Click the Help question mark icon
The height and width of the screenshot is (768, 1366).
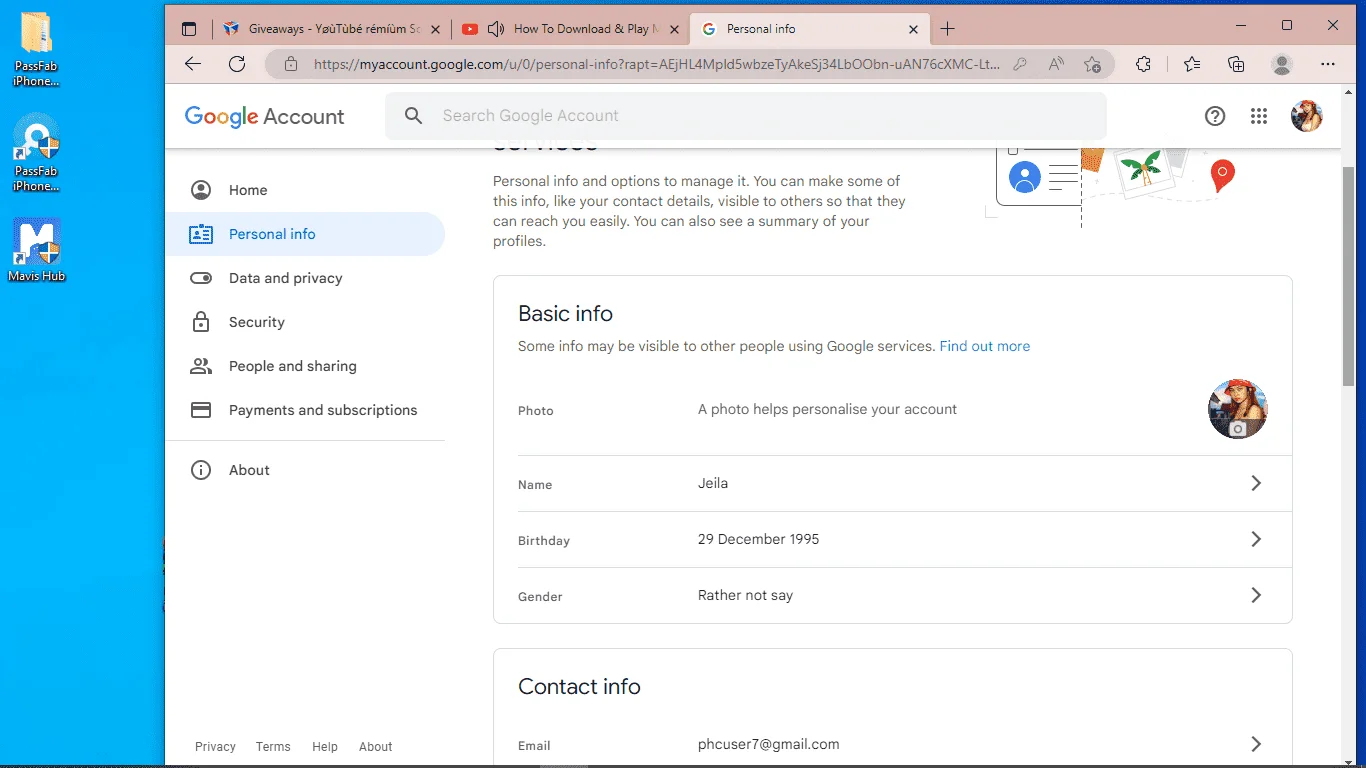click(x=1215, y=116)
